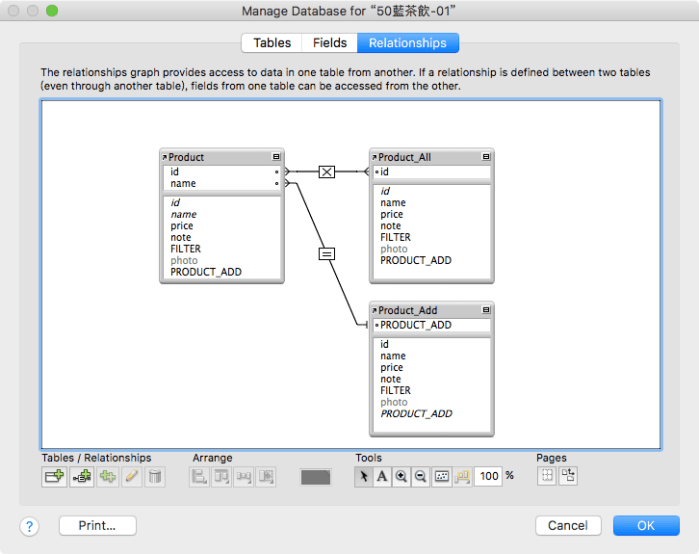Screen dimensions: 699x554
Task: Click the show page breaks icon
Action: point(547,476)
